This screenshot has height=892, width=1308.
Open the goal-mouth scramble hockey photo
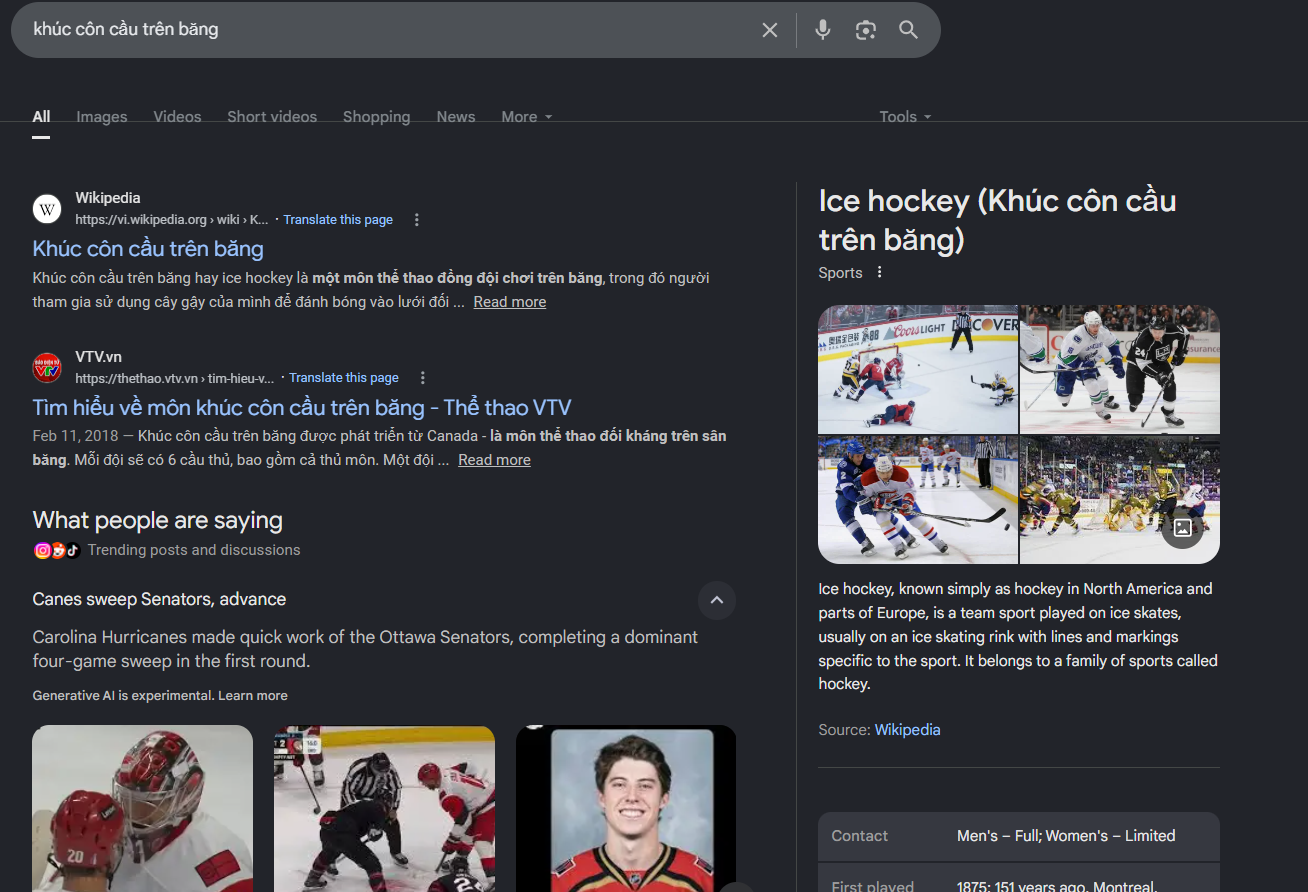tap(918, 369)
